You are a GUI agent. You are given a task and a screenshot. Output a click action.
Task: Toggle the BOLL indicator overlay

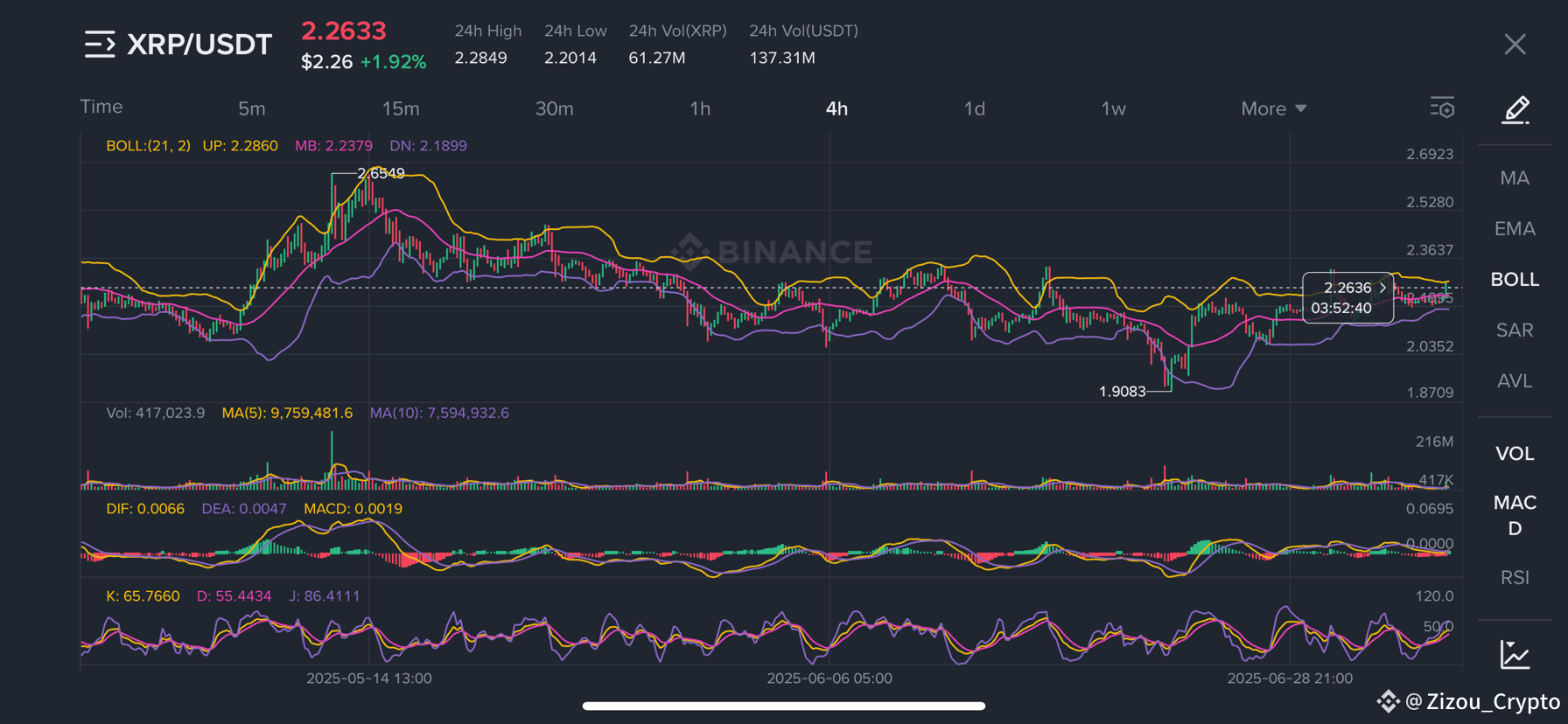(1515, 280)
